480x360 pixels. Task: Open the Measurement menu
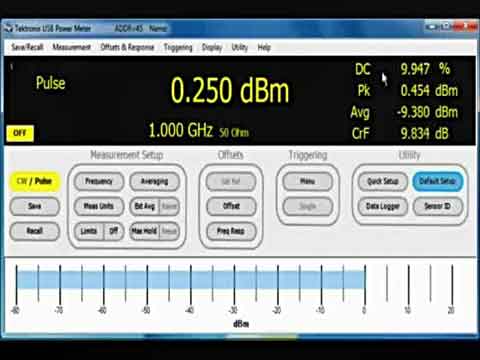click(x=72, y=47)
